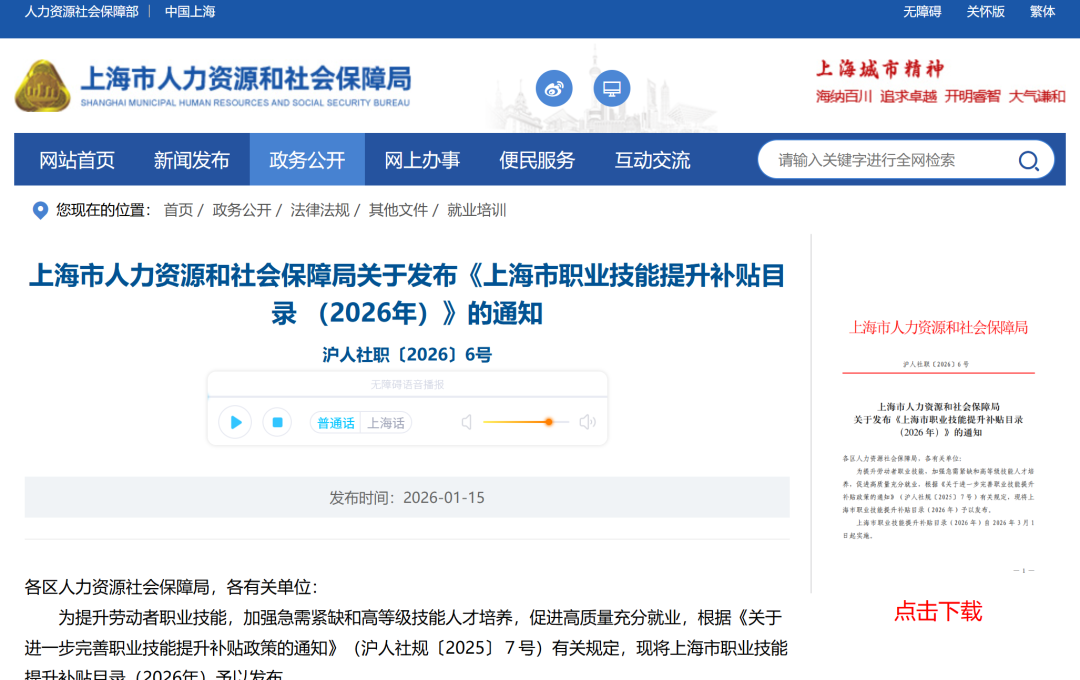
Task: Download the notice via 点击下载
Action: (x=938, y=611)
